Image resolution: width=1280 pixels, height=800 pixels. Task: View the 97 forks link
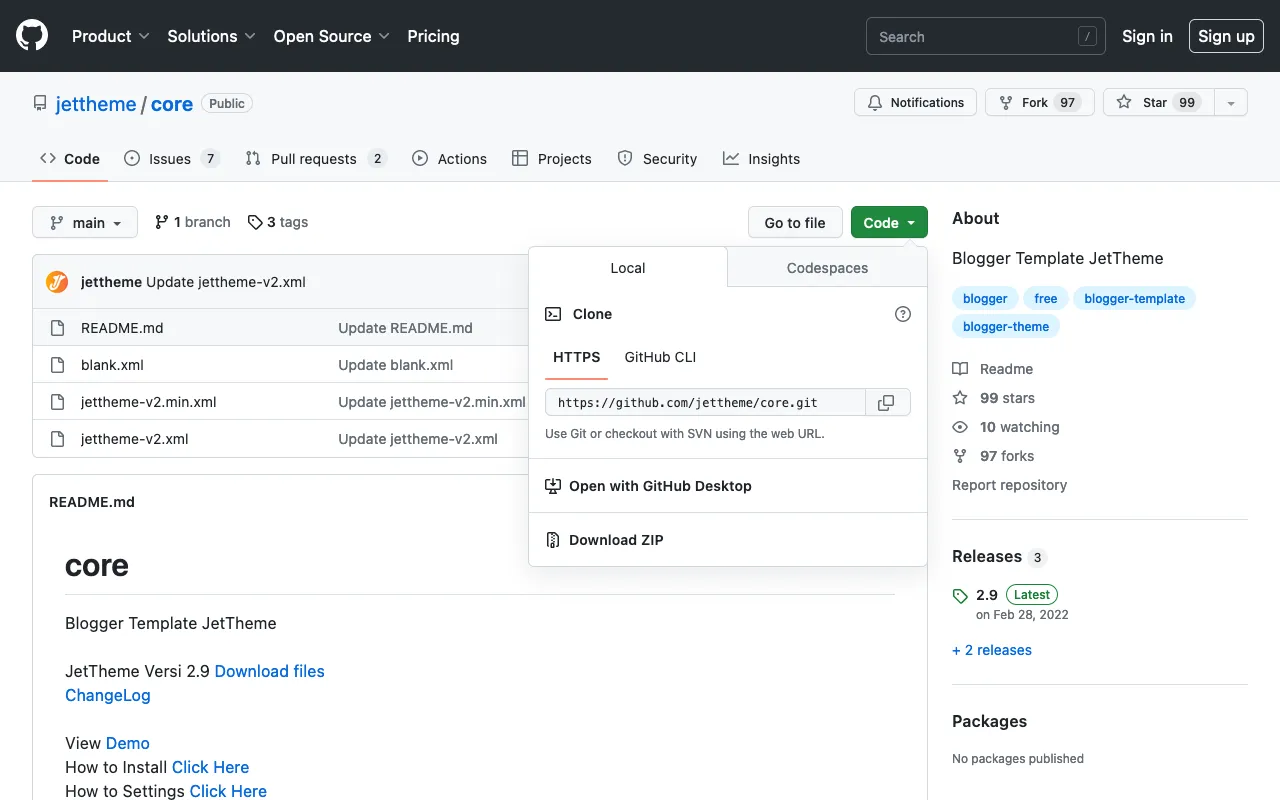(x=993, y=456)
